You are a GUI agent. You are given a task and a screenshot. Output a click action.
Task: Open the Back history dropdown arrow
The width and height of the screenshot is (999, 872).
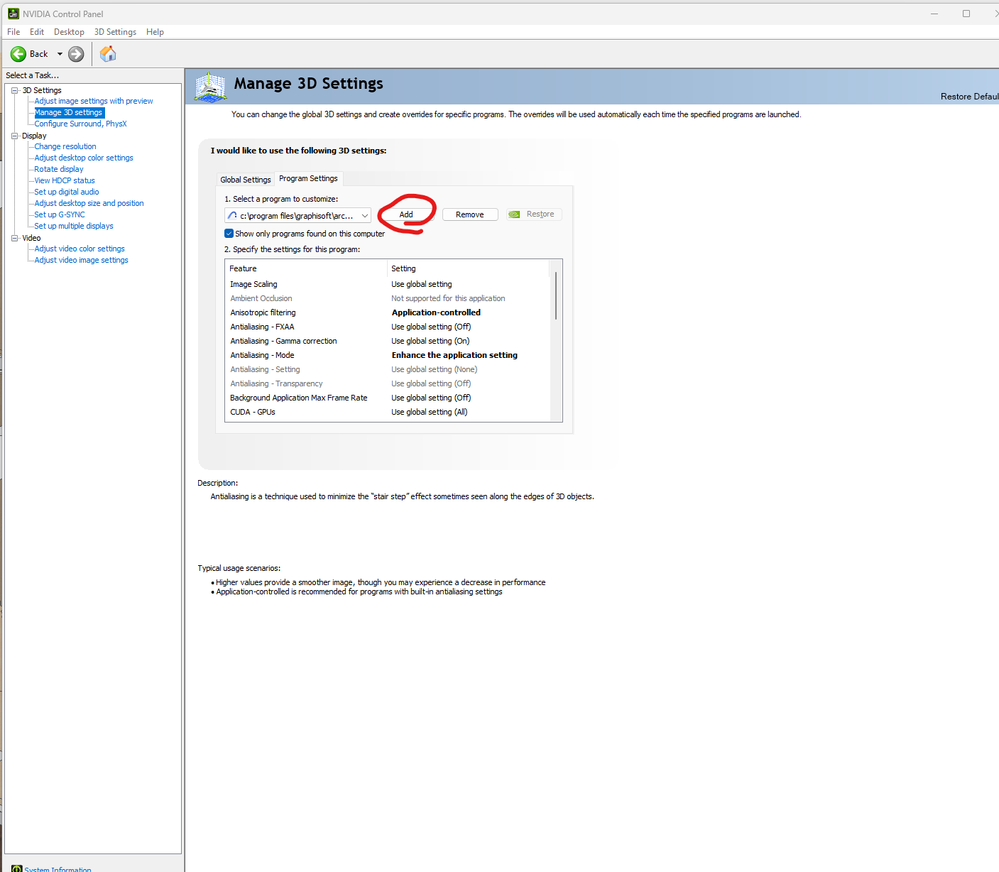pos(60,54)
